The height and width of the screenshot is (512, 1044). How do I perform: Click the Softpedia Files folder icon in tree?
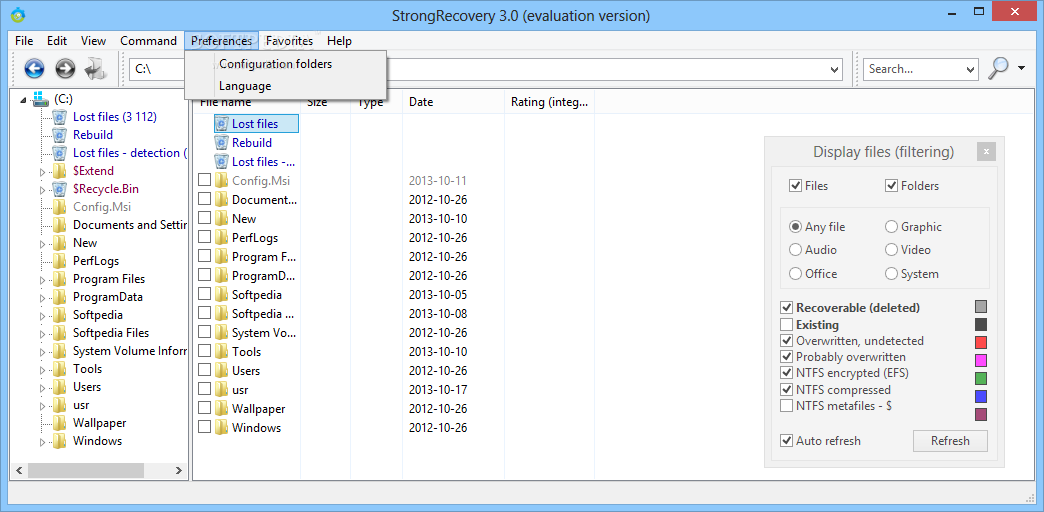click(x=60, y=333)
